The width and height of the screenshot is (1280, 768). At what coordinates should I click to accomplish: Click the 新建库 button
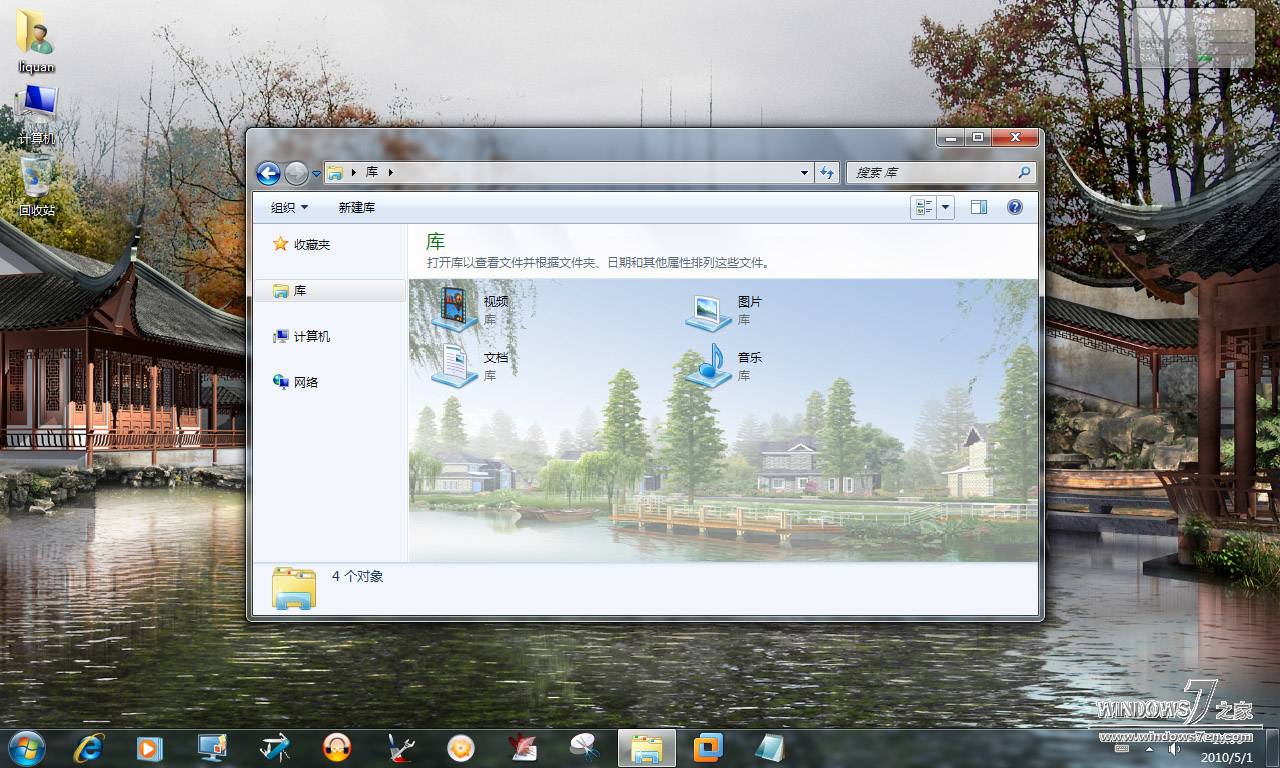point(357,207)
